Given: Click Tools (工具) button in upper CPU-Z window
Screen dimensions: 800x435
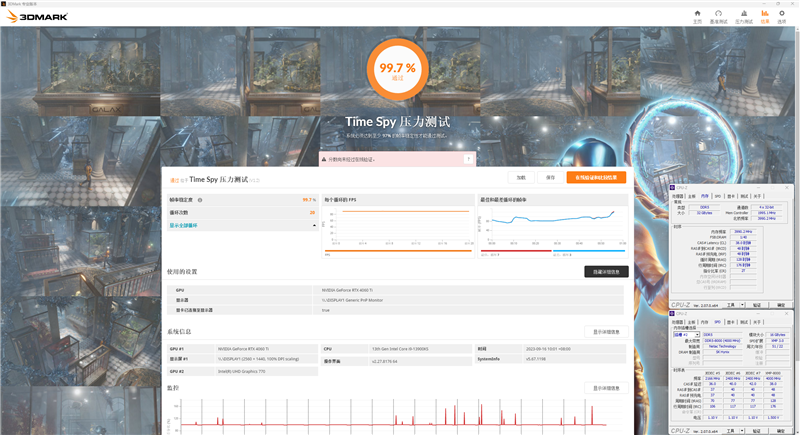Looking at the screenshot, I should [731, 305].
